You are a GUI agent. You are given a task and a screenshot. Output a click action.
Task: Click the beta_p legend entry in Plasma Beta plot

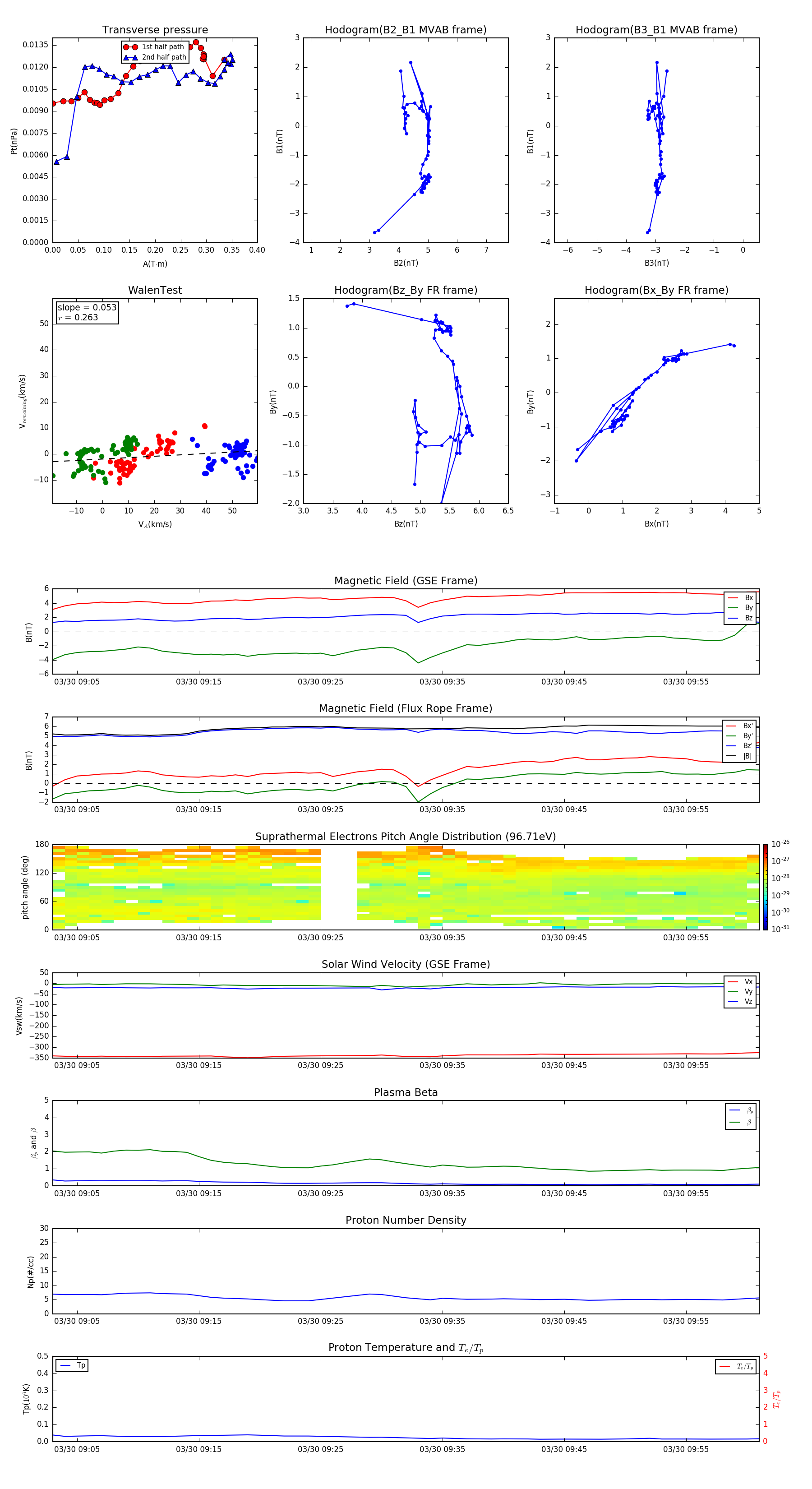point(741,1110)
